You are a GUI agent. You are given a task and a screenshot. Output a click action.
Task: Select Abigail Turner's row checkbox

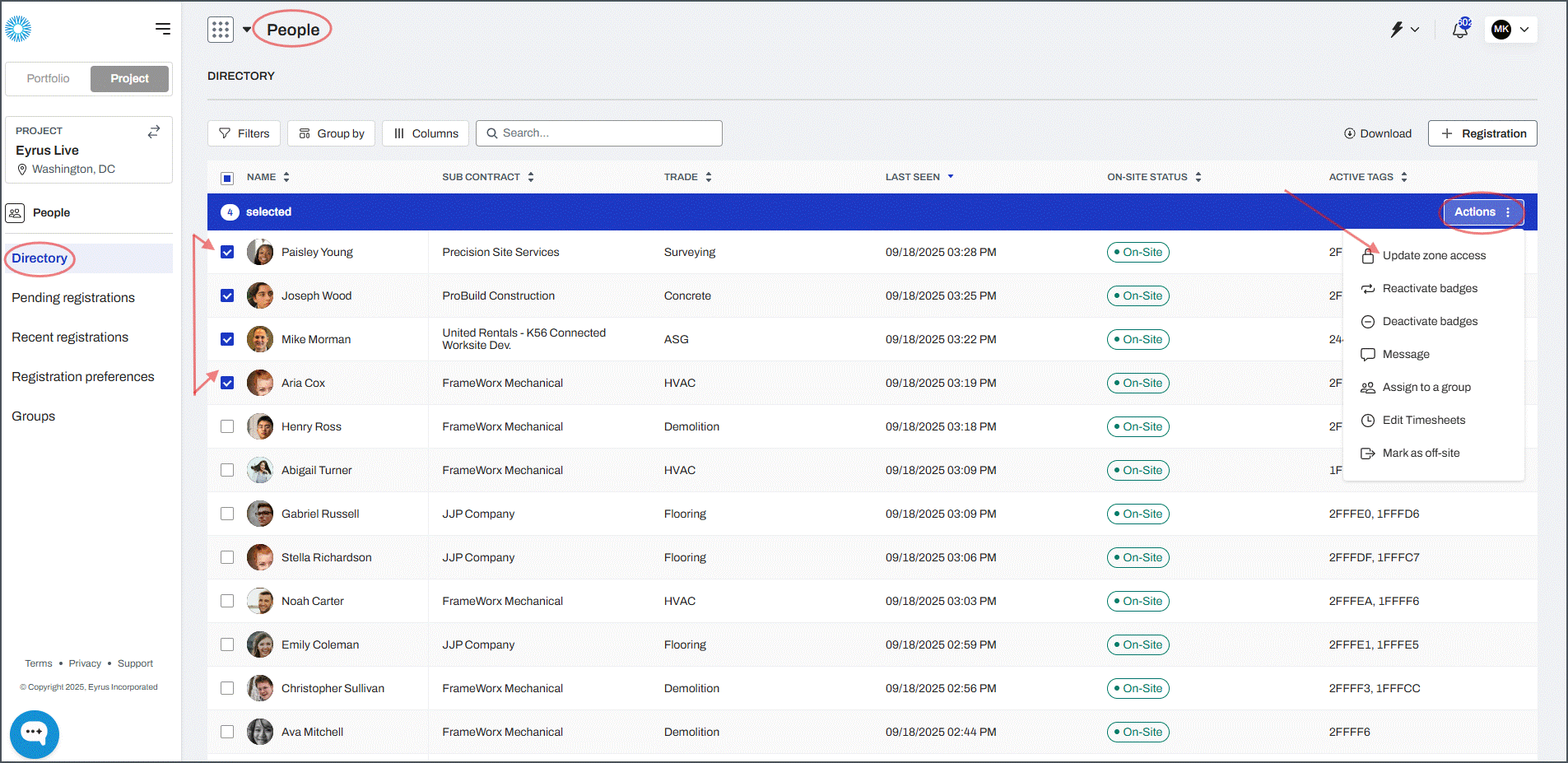(227, 470)
